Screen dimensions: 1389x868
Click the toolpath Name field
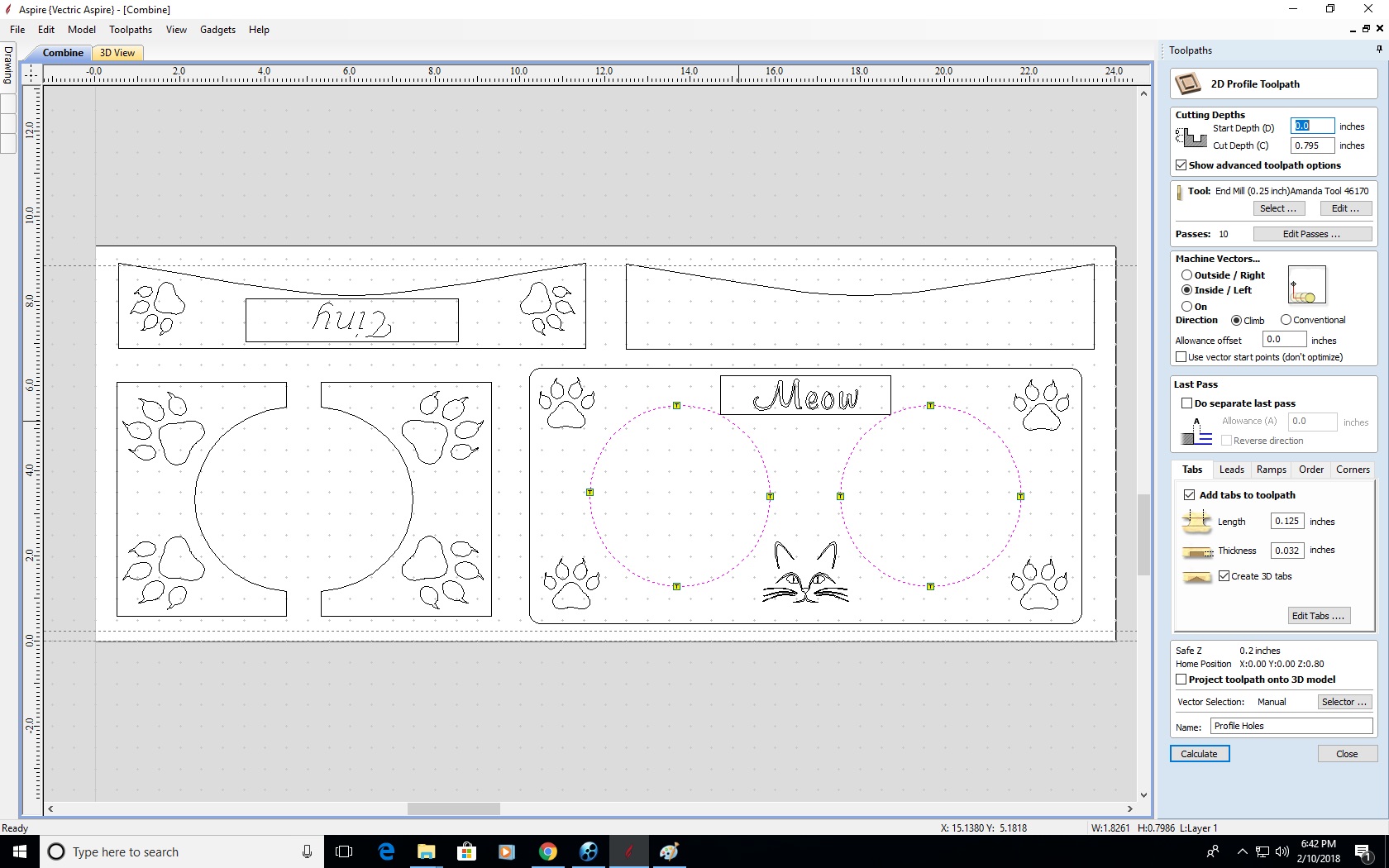pos(1291,726)
